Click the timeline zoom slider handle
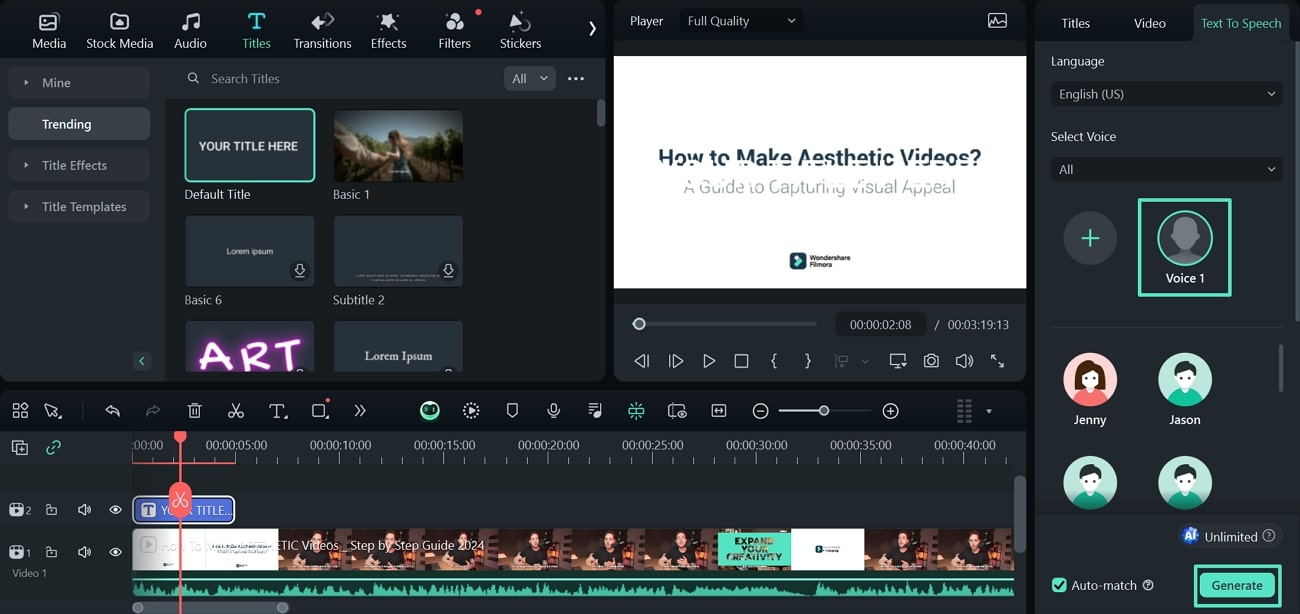 pos(824,411)
